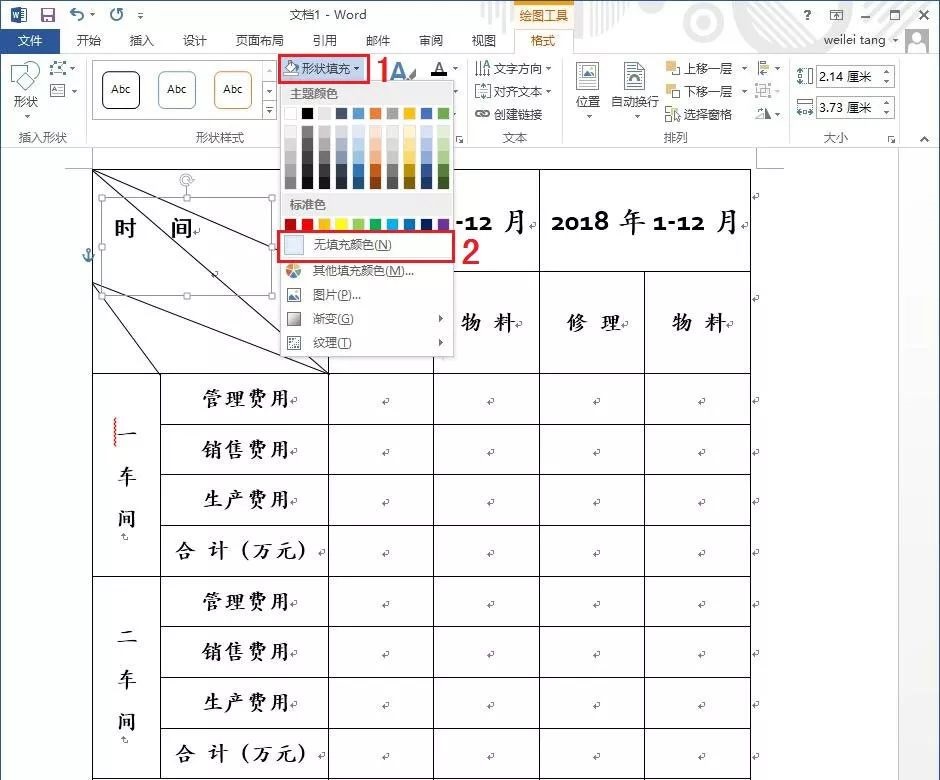Click 上移一层 bring forward icon
The width and height of the screenshot is (940, 780).
point(700,69)
